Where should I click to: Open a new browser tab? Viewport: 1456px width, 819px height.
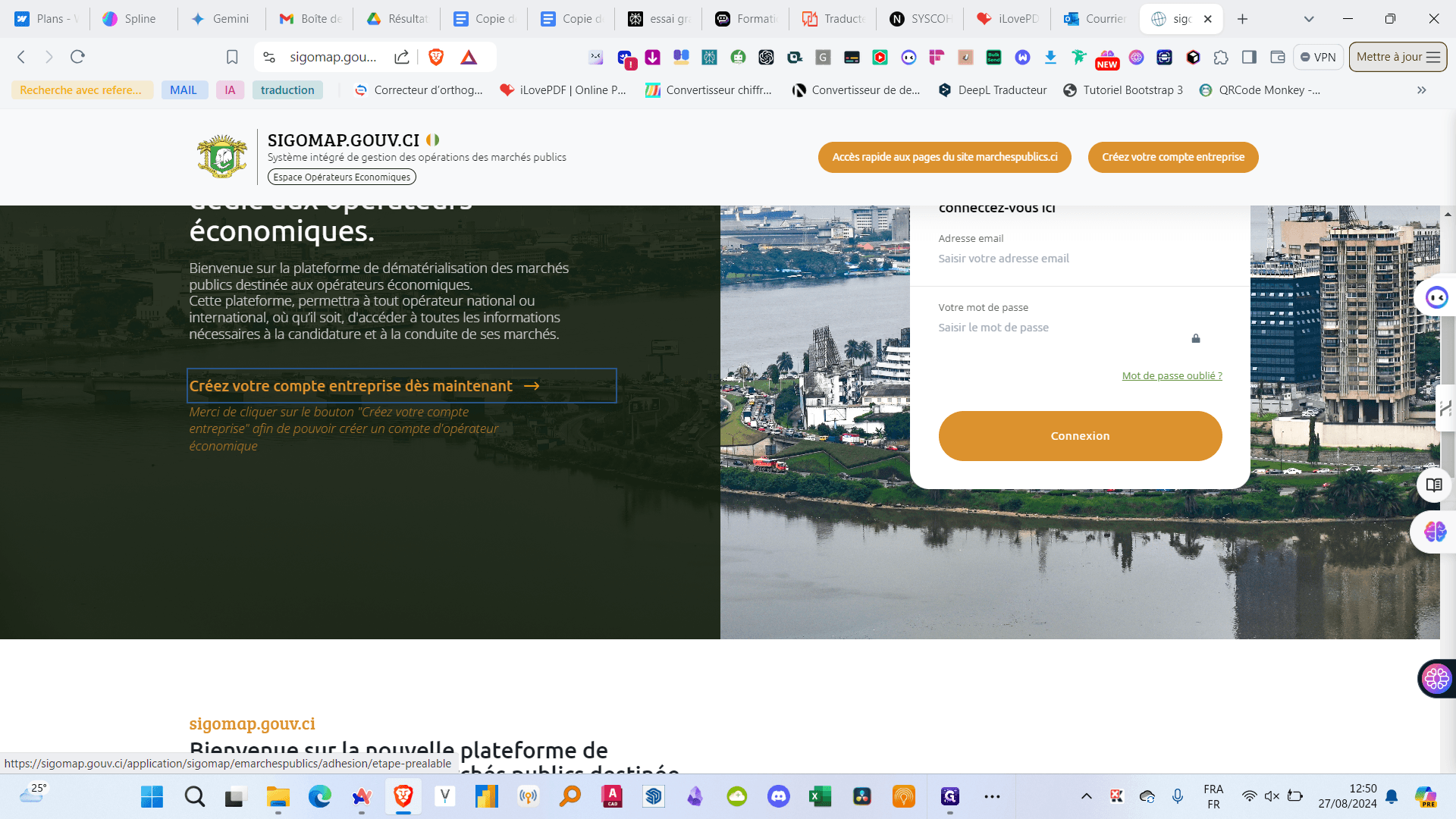(1242, 19)
